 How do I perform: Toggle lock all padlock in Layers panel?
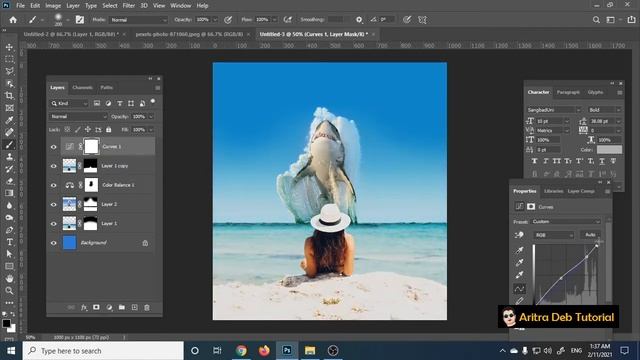(109, 129)
